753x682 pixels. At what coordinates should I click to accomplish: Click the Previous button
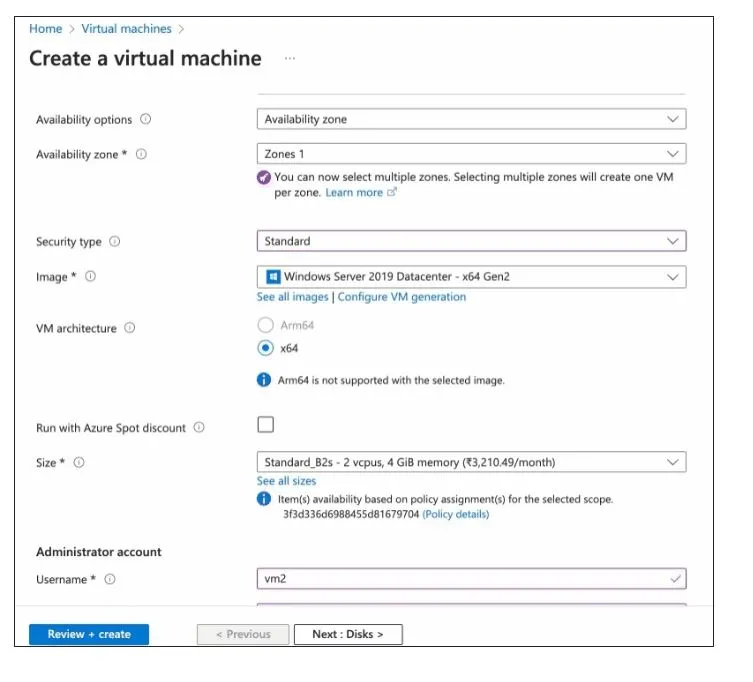tap(243, 634)
